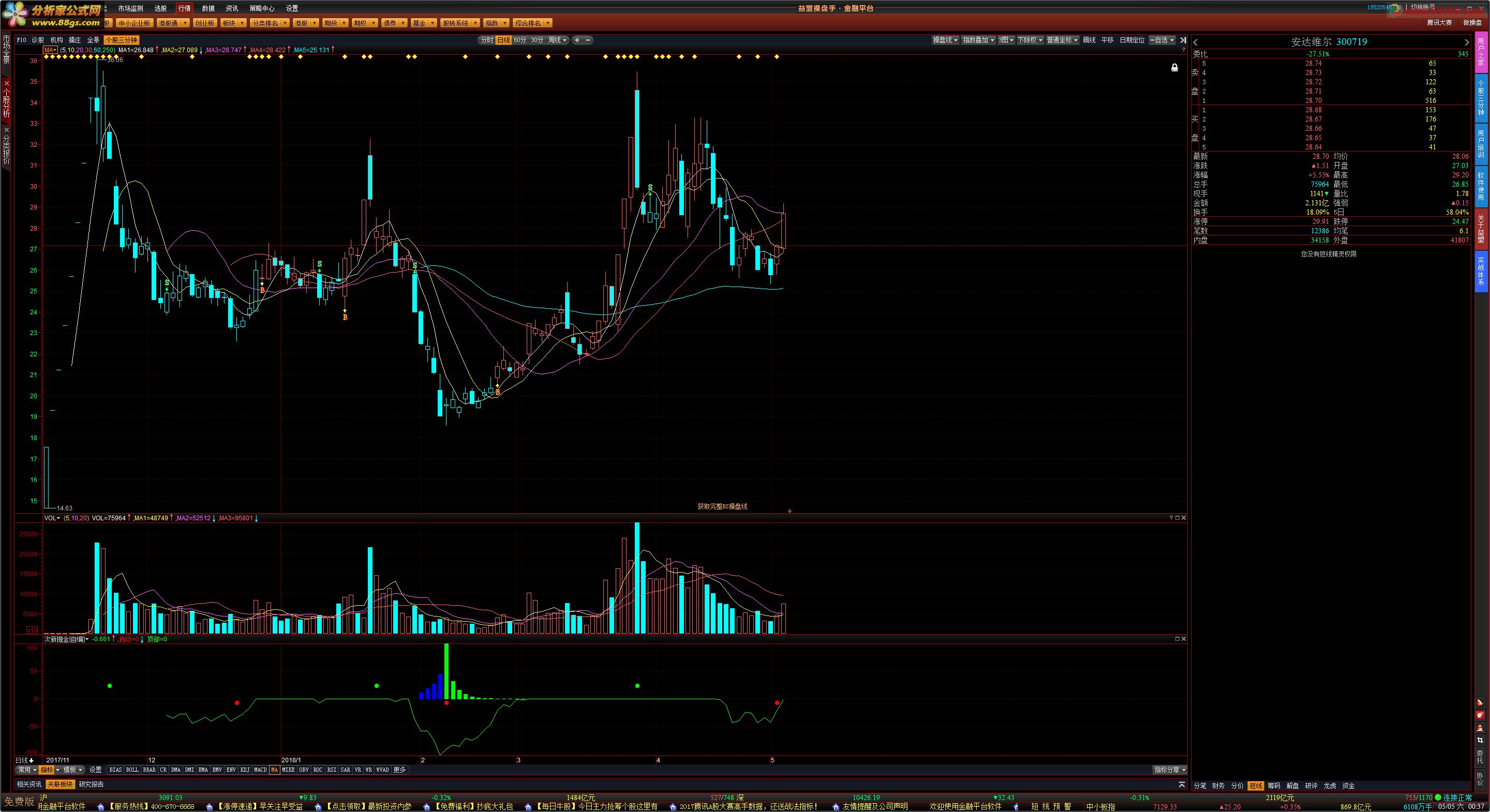Click the skip-to-end arrow beside 自选
This screenshot has width=1490, height=812.
(1183, 40)
